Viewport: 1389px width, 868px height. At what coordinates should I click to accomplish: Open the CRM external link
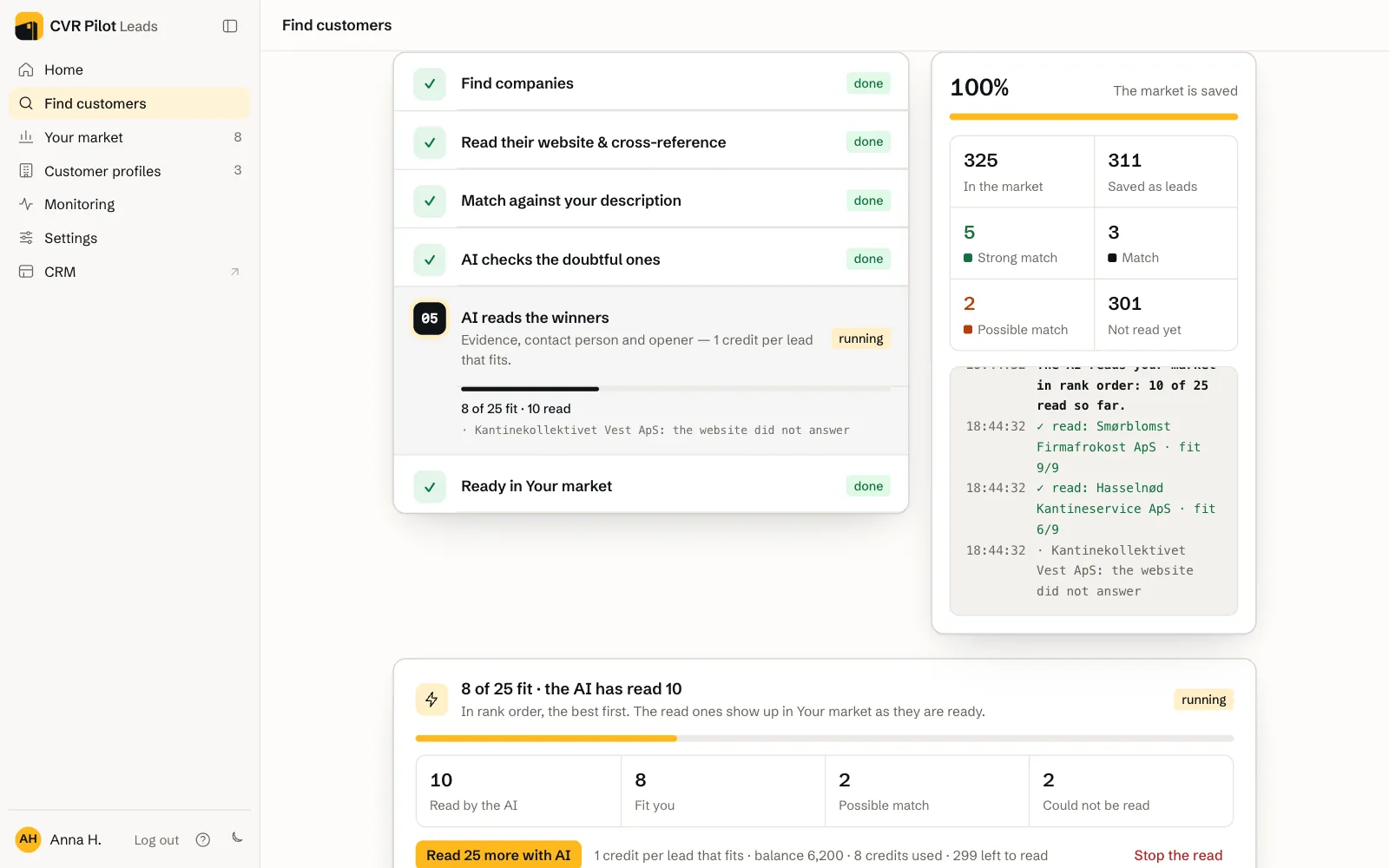point(129,272)
